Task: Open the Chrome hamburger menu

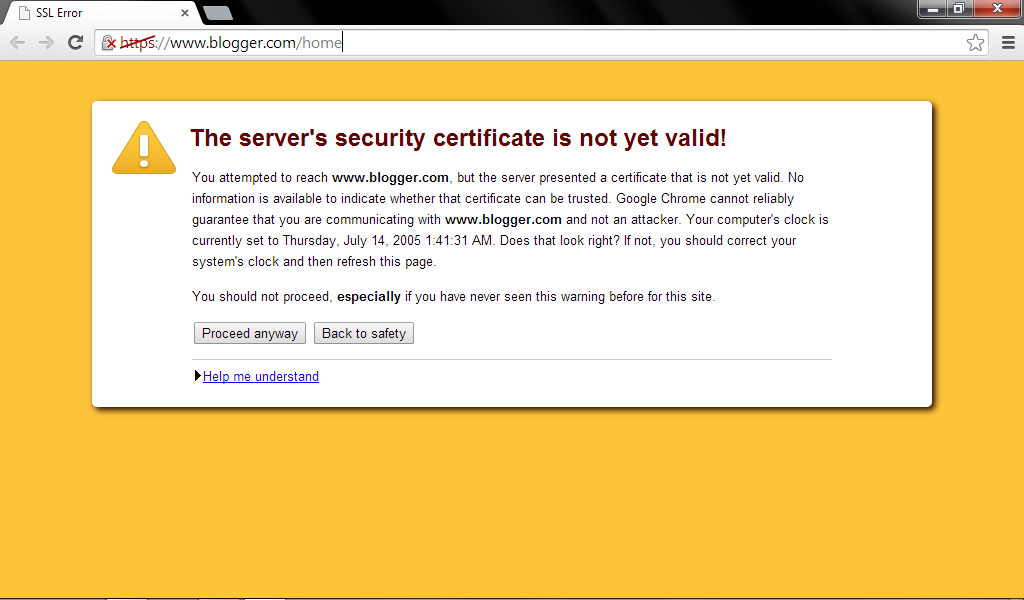Action: (1008, 42)
